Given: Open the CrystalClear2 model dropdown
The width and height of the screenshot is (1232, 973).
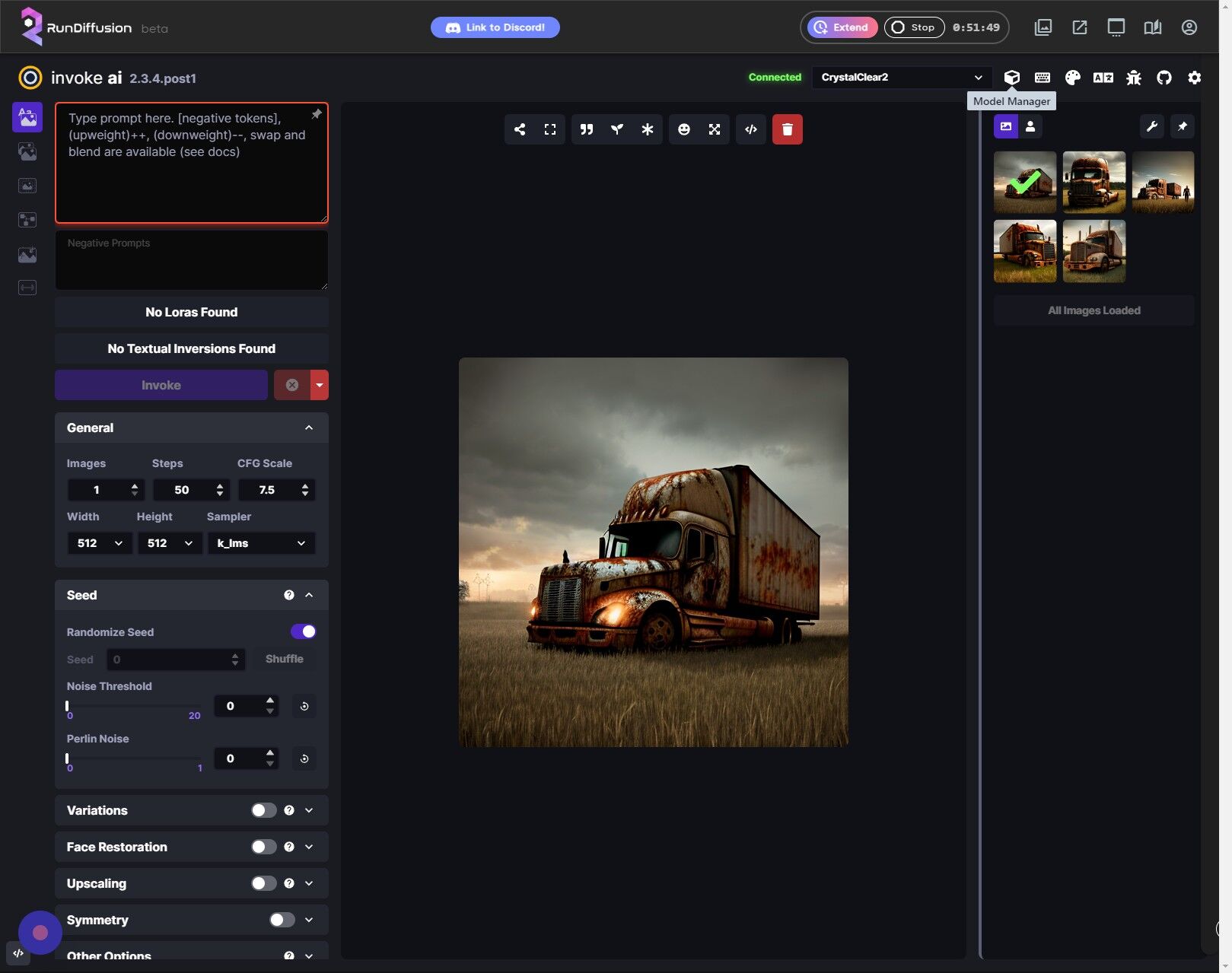Looking at the screenshot, I should click(x=901, y=78).
